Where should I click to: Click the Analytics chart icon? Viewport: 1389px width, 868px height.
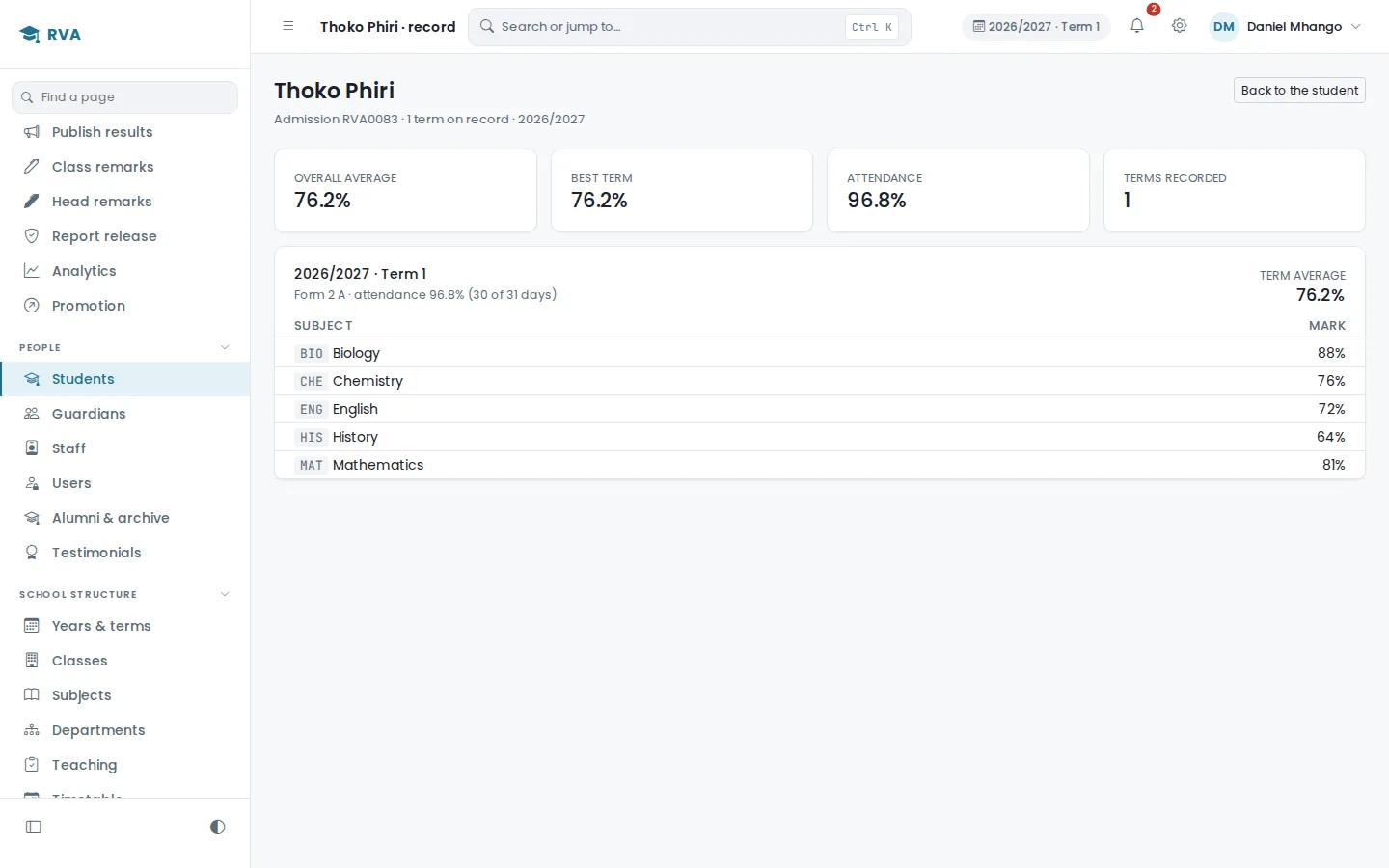pyautogui.click(x=32, y=271)
